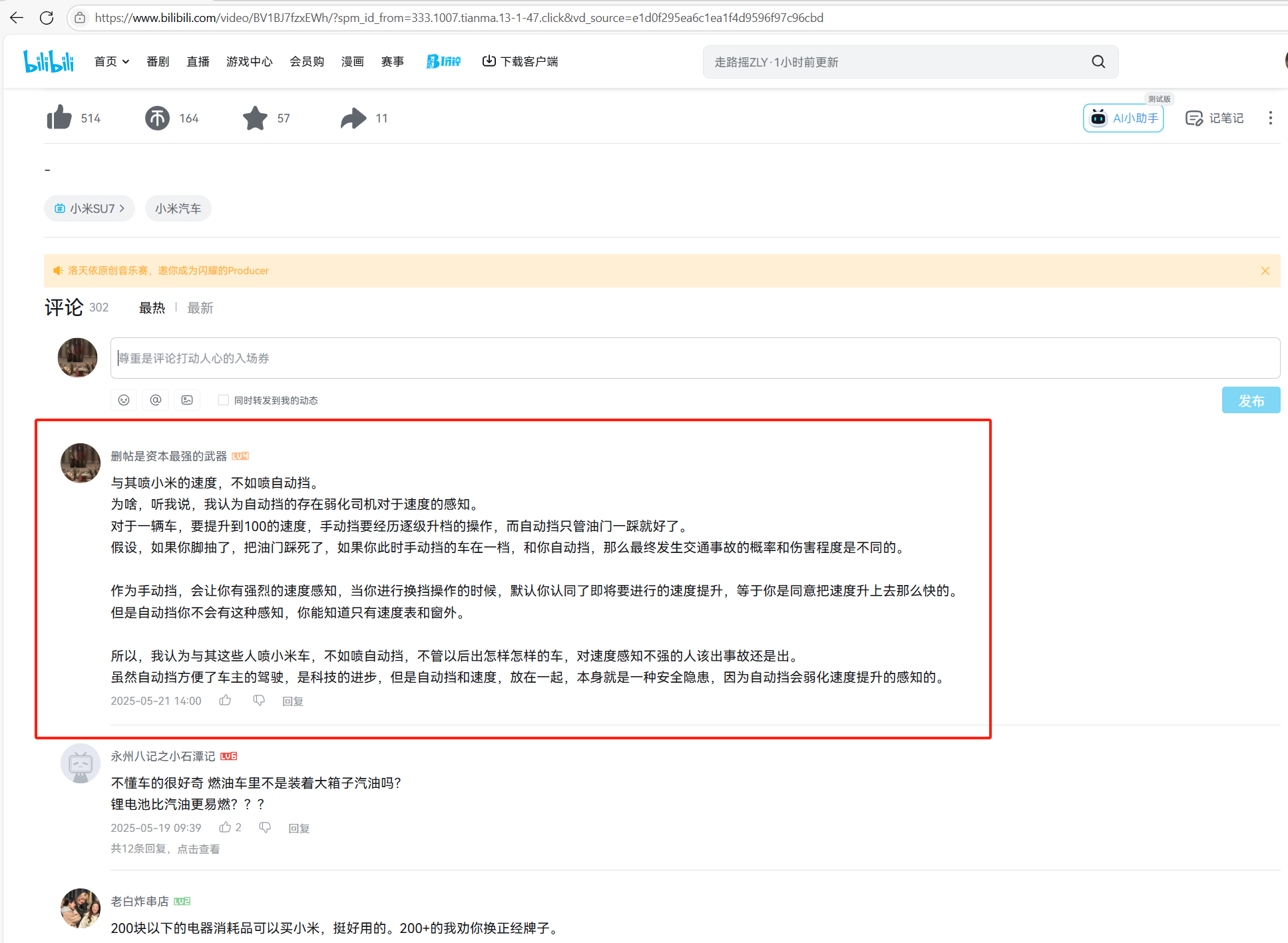Click the star favorite icon showing 57
Screen dimensions: 1288x943
255,118
